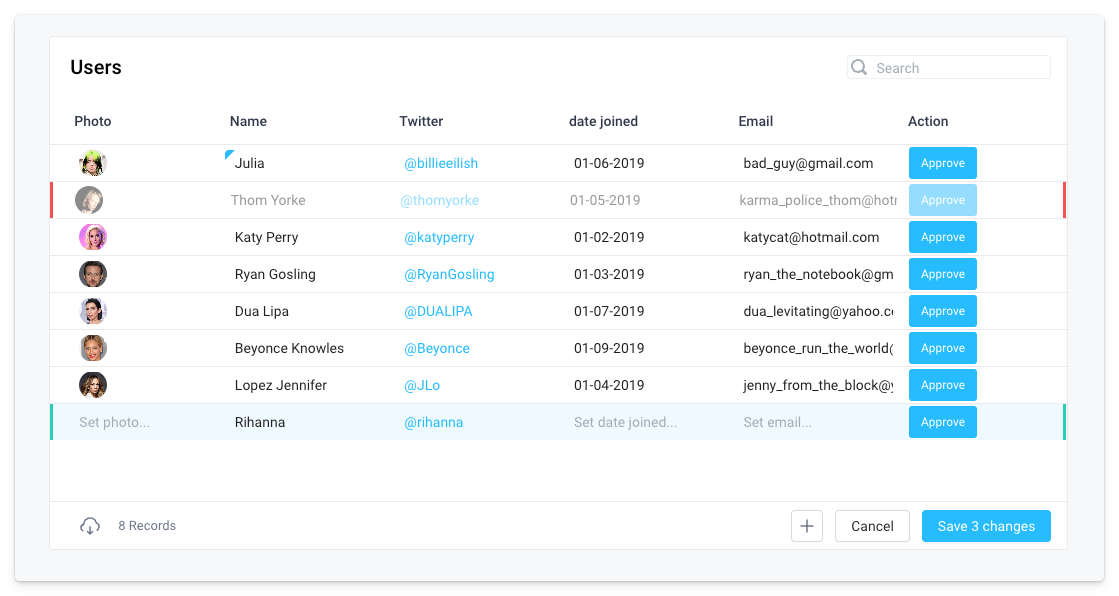Screen dimensions: 1119x596
Task: Set email in the new Rihanna row
Action: (777, 422)
